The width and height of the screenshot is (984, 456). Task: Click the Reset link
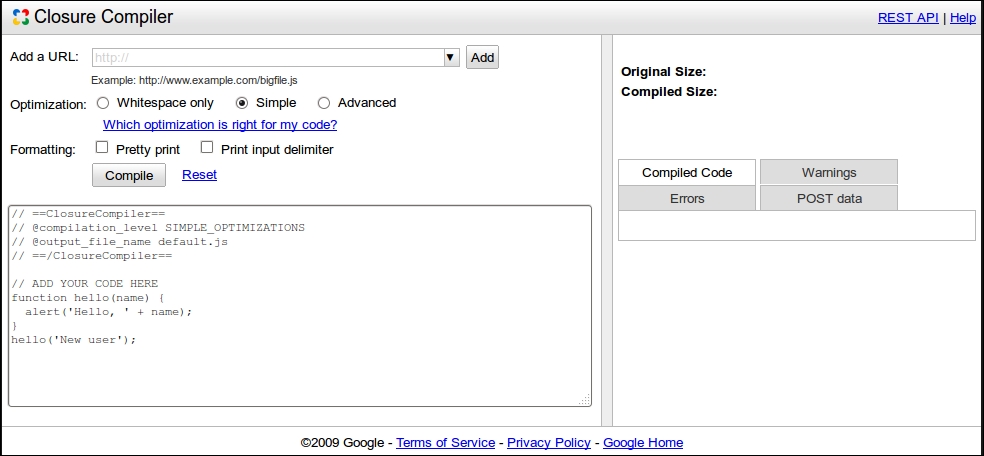coord(200,174)
